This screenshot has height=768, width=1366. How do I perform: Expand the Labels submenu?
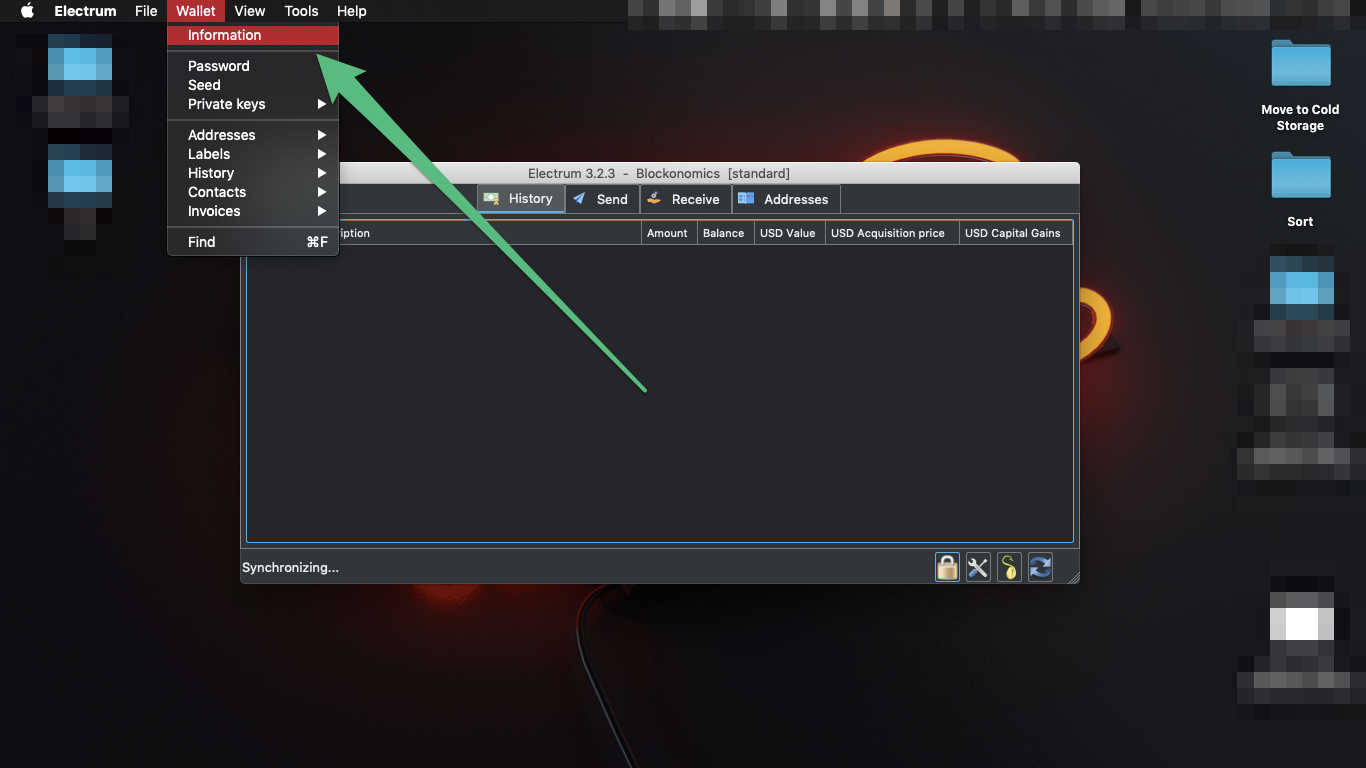(253, 154)
